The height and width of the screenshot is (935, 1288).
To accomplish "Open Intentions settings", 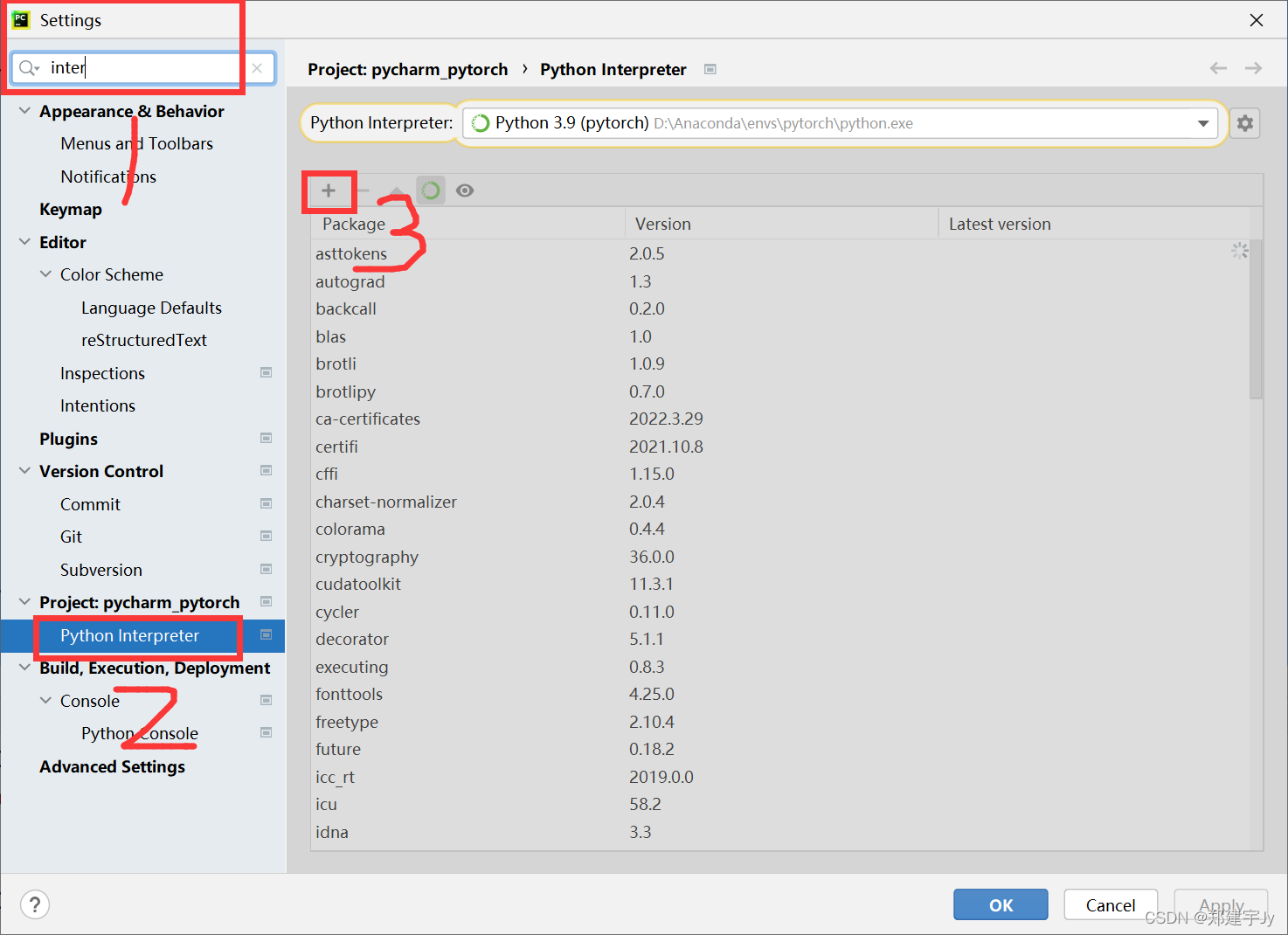I will (98, 405).
